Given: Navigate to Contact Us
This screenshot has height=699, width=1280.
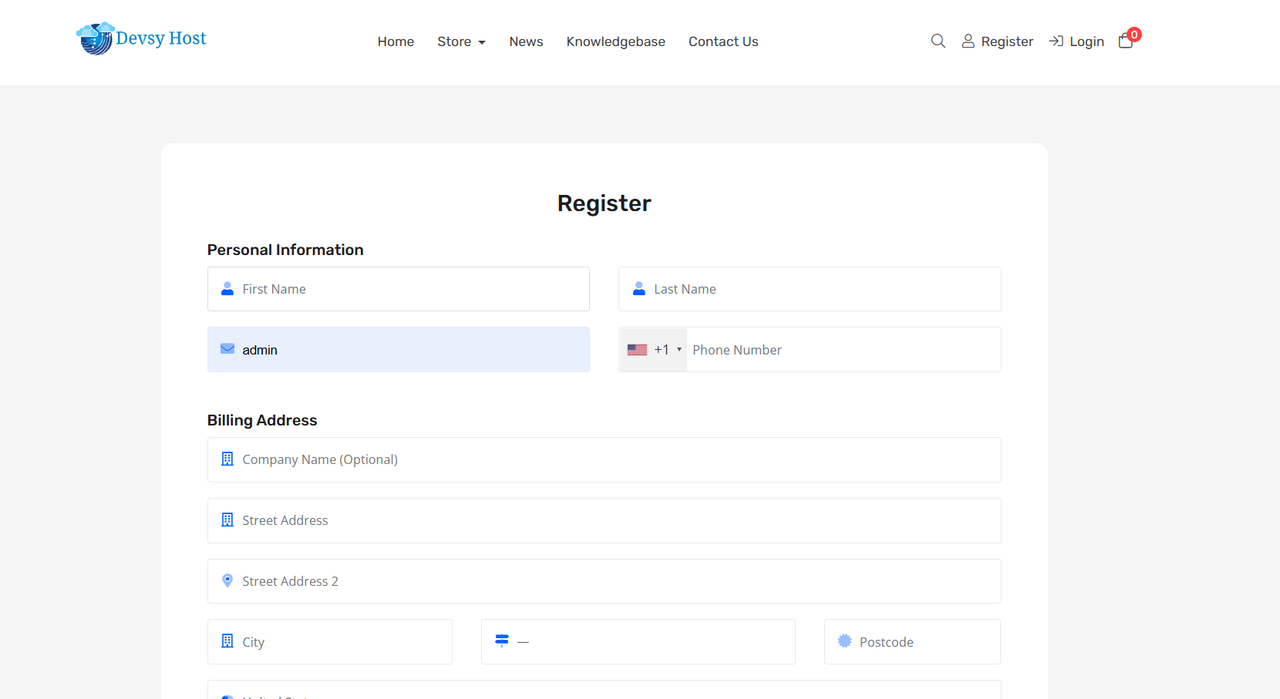Looking at the screenshot, I should pos(723,41).
